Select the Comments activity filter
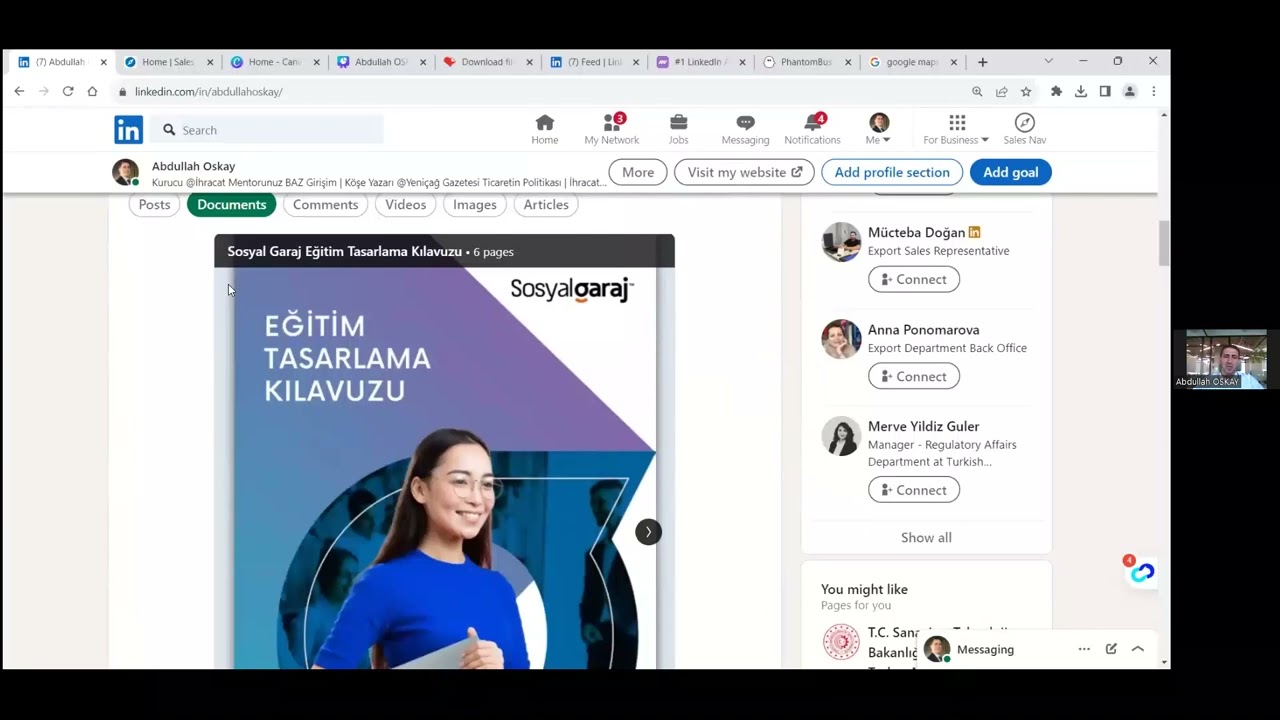 (x=325, y=204)
